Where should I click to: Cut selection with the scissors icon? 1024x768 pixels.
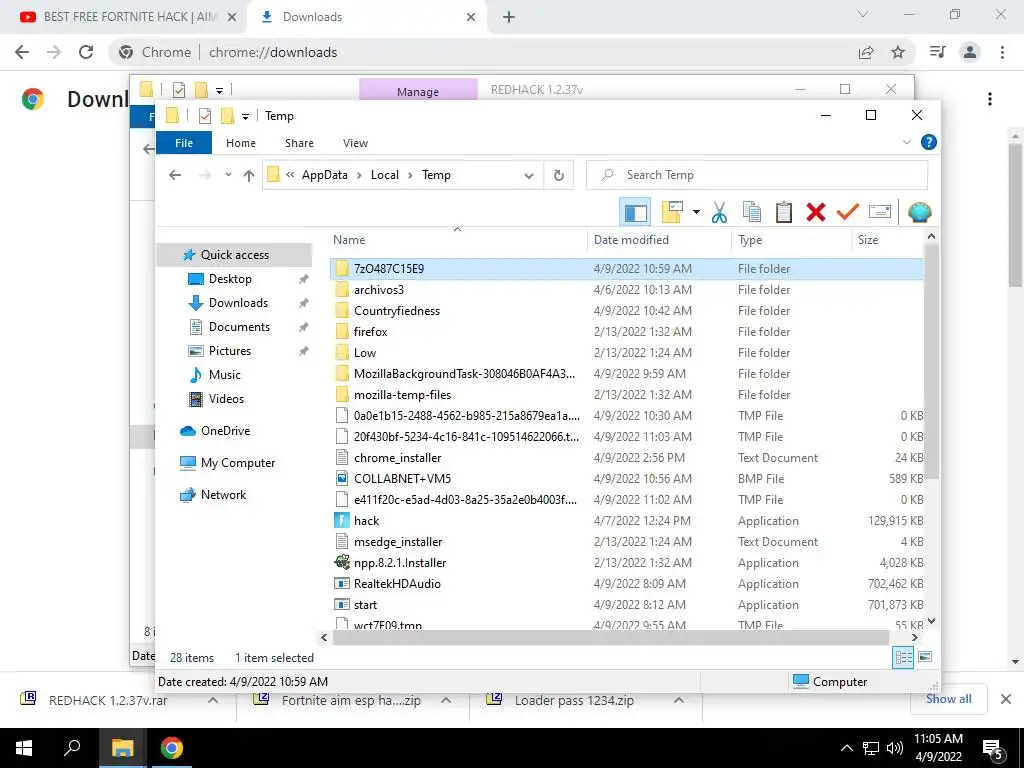719,212
